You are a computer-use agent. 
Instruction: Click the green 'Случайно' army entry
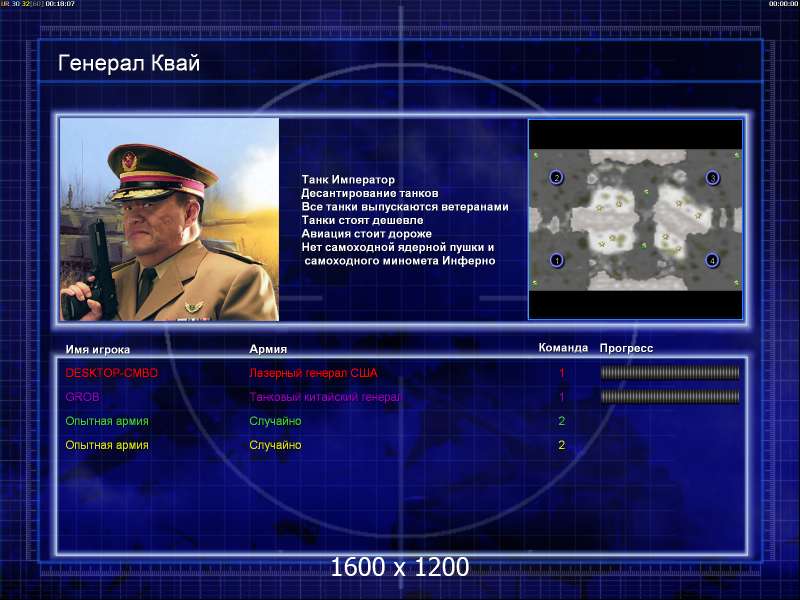(x=275, y=421)
